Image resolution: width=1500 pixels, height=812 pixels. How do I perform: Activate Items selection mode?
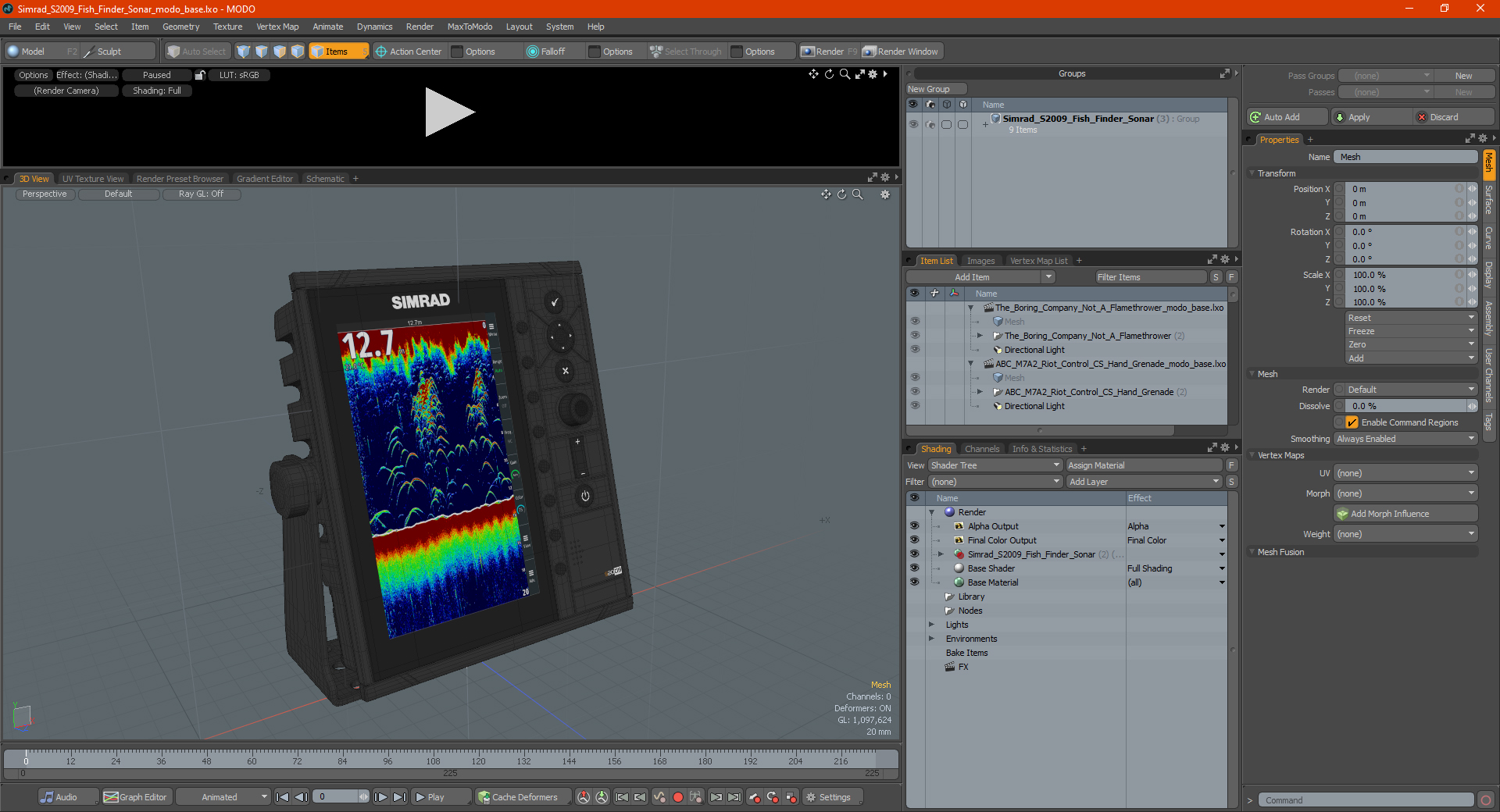click(x=338, y=52)
